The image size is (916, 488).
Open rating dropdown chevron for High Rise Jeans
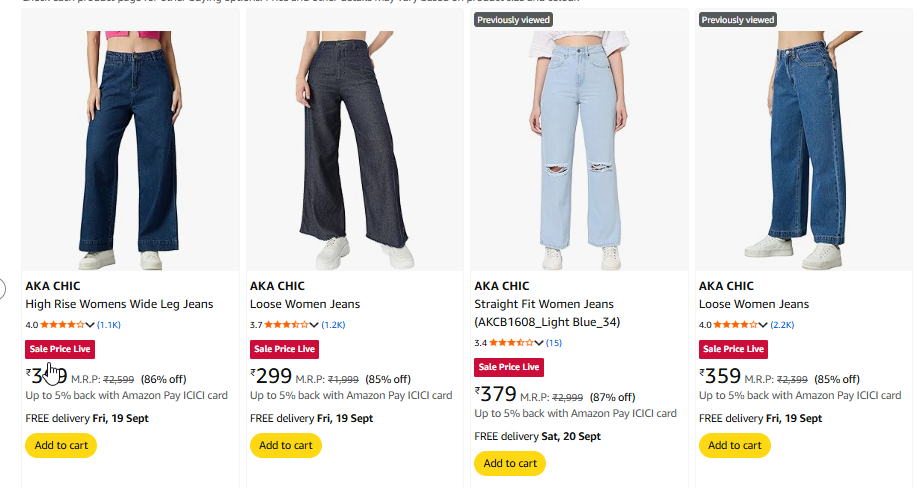[x=89, y=325]
